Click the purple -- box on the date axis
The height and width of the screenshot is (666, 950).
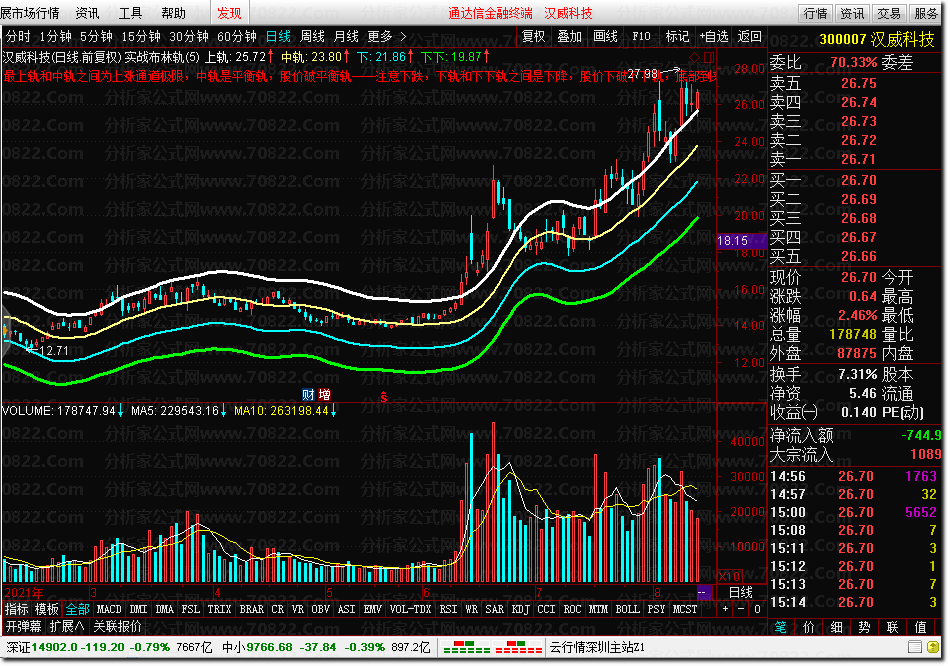coord(705,592)
